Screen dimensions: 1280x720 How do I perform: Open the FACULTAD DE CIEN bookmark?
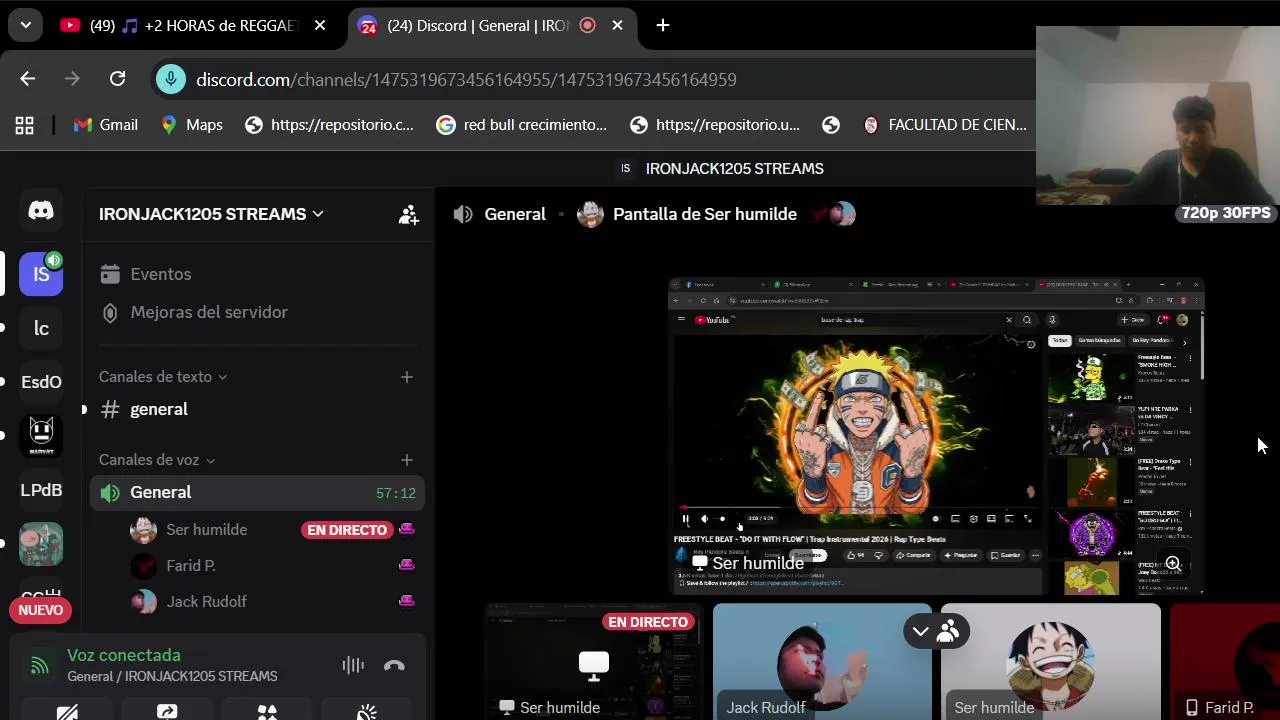(x=945, y=125)
